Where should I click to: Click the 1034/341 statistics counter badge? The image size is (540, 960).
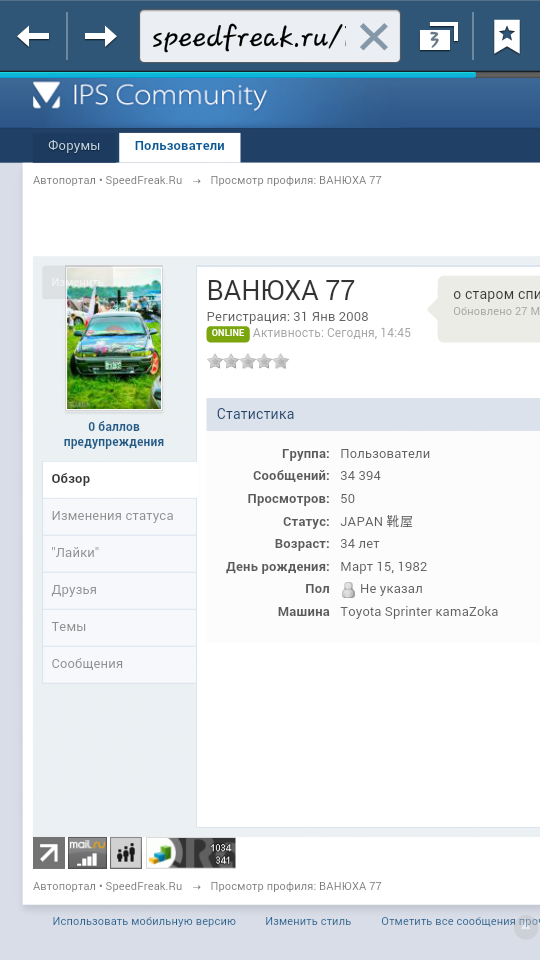point(190,853)
